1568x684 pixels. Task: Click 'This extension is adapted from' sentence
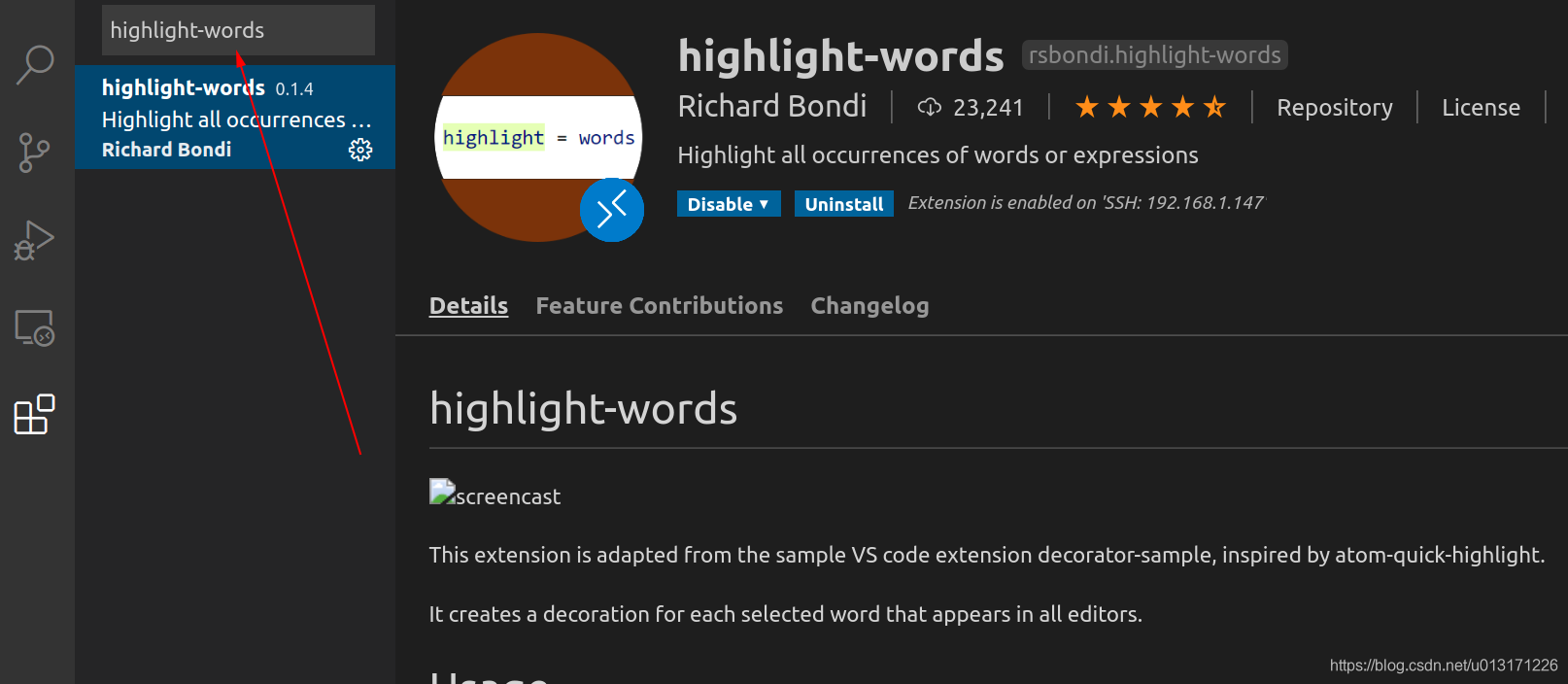987,556
